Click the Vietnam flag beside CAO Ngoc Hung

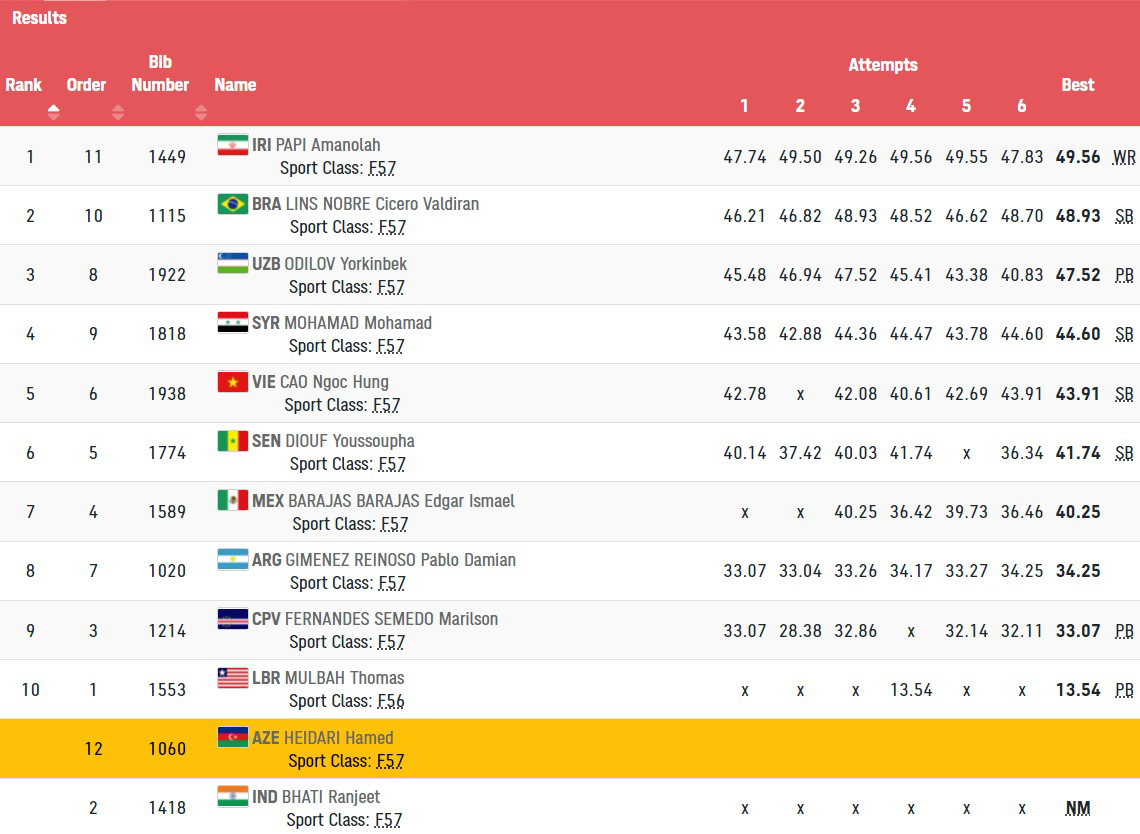[x=233, y=381]
